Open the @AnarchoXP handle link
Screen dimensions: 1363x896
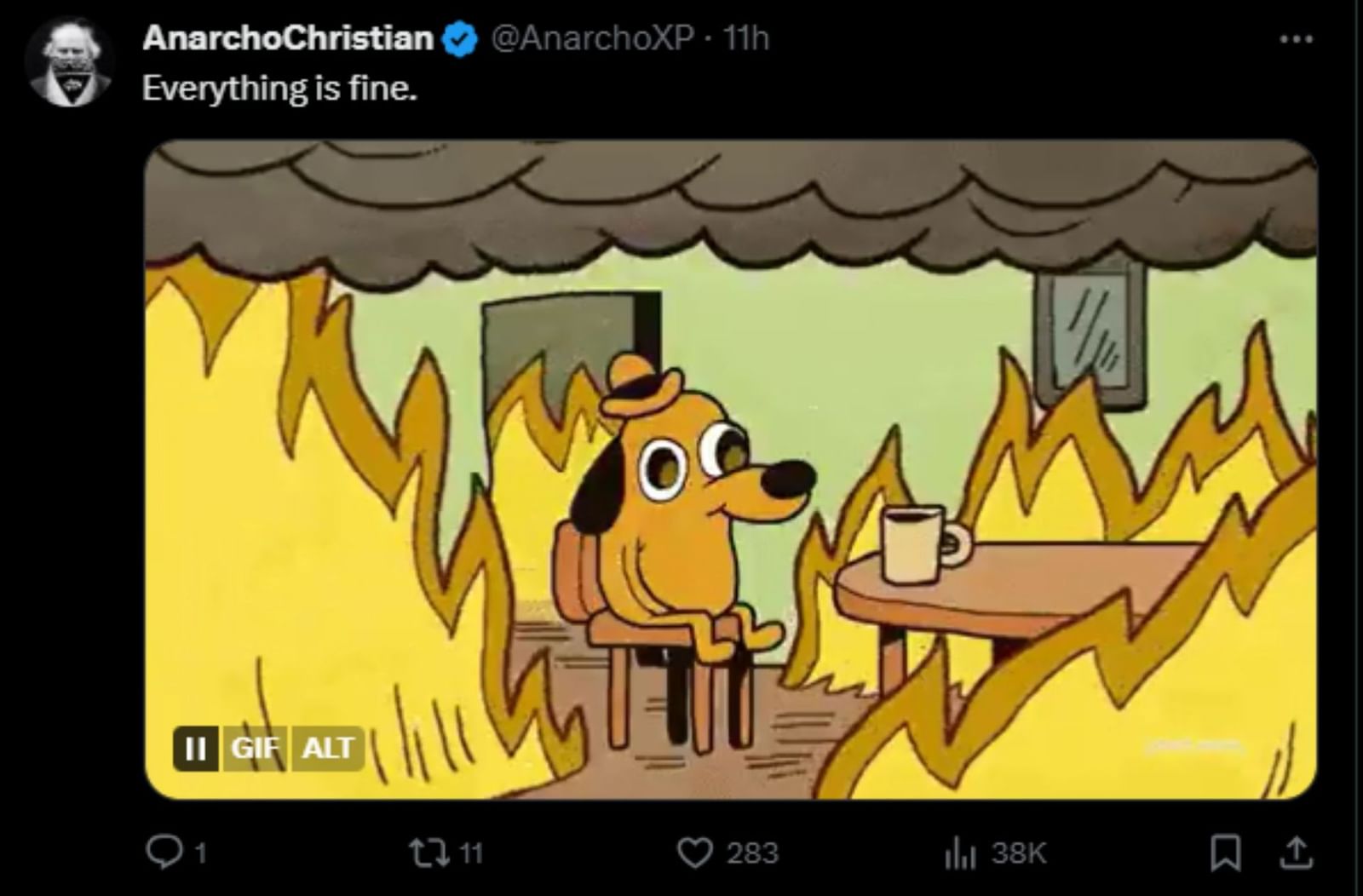(x=593, y=38)
